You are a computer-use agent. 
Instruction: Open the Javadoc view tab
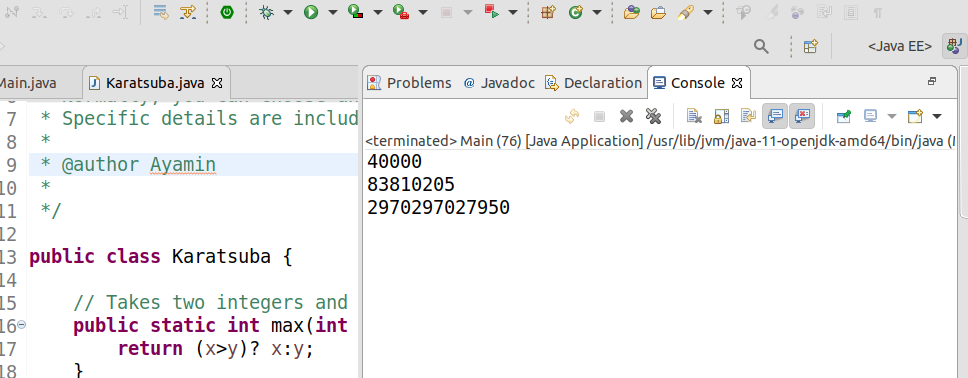pos(499,83)
